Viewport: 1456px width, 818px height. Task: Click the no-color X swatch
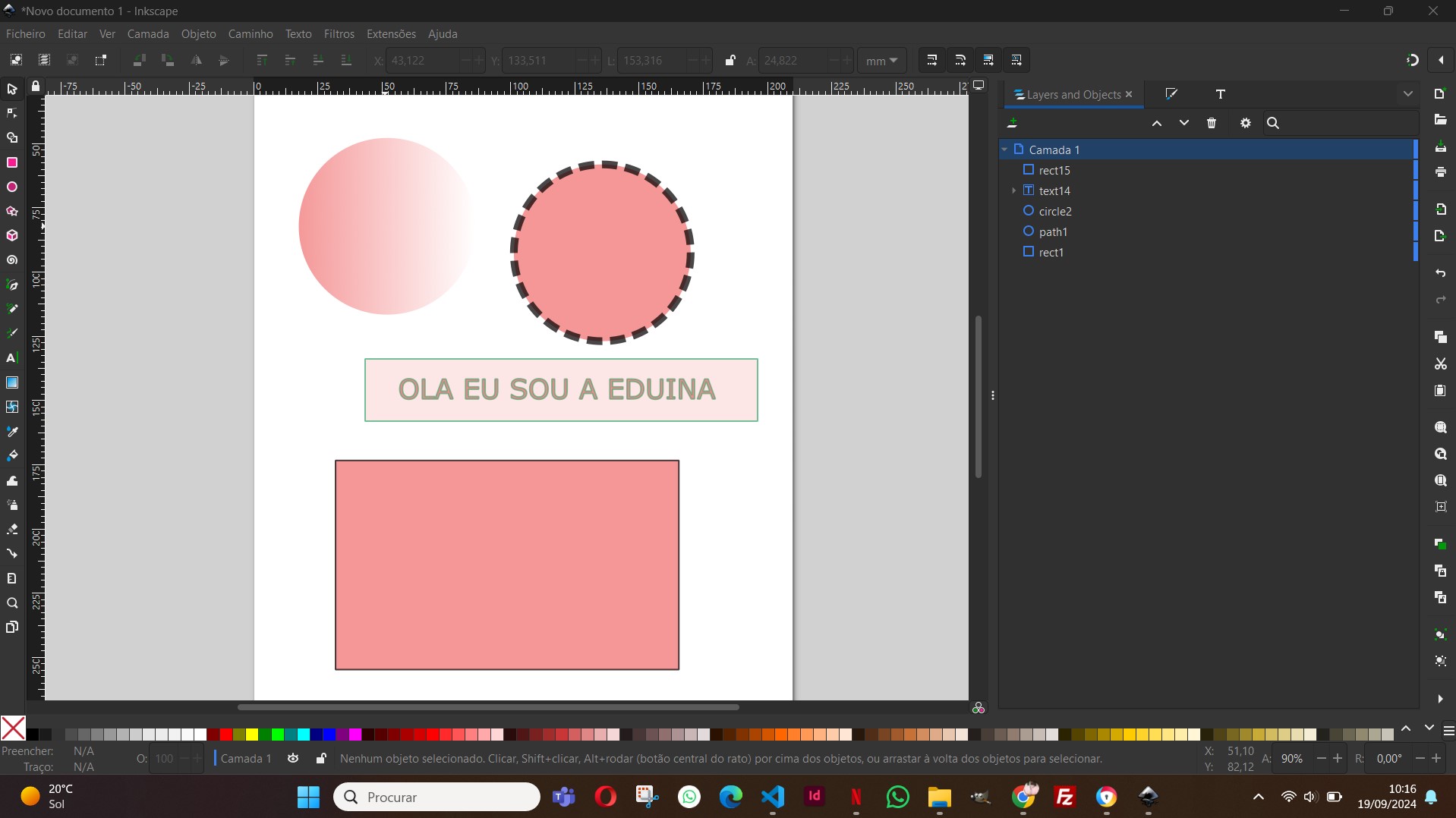click(13, 728)
